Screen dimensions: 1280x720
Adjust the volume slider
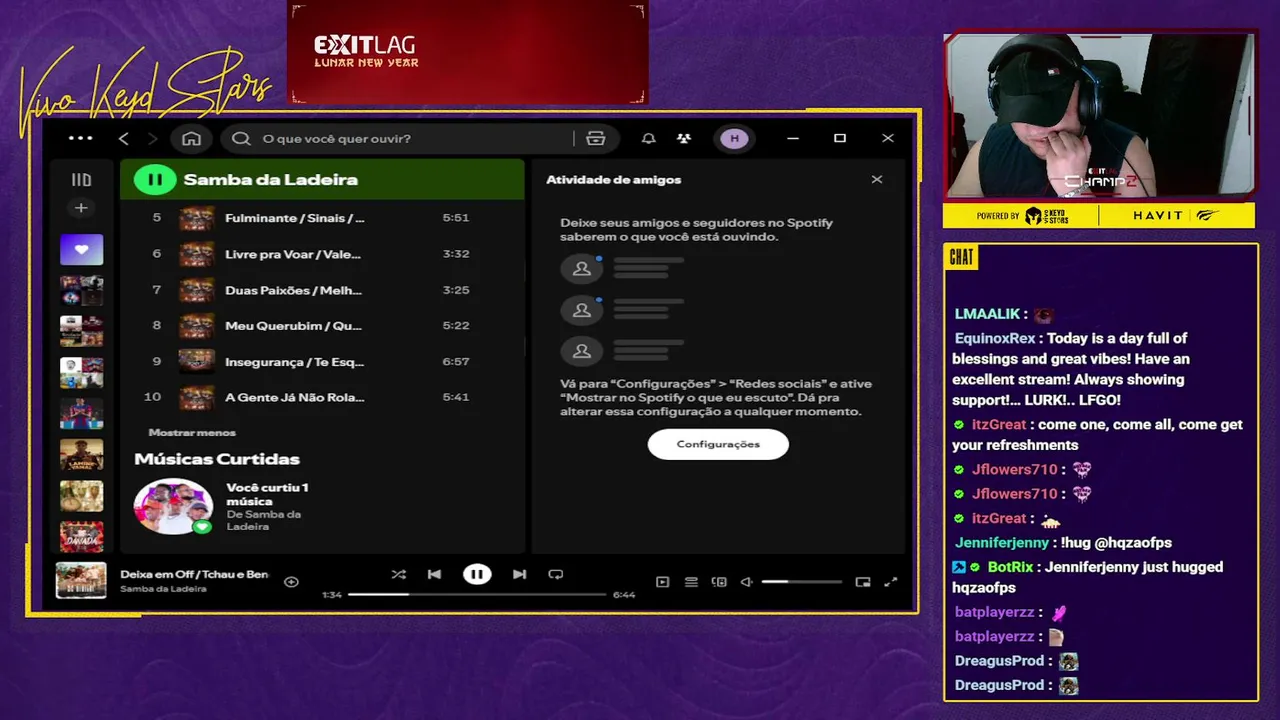point(801,582)
